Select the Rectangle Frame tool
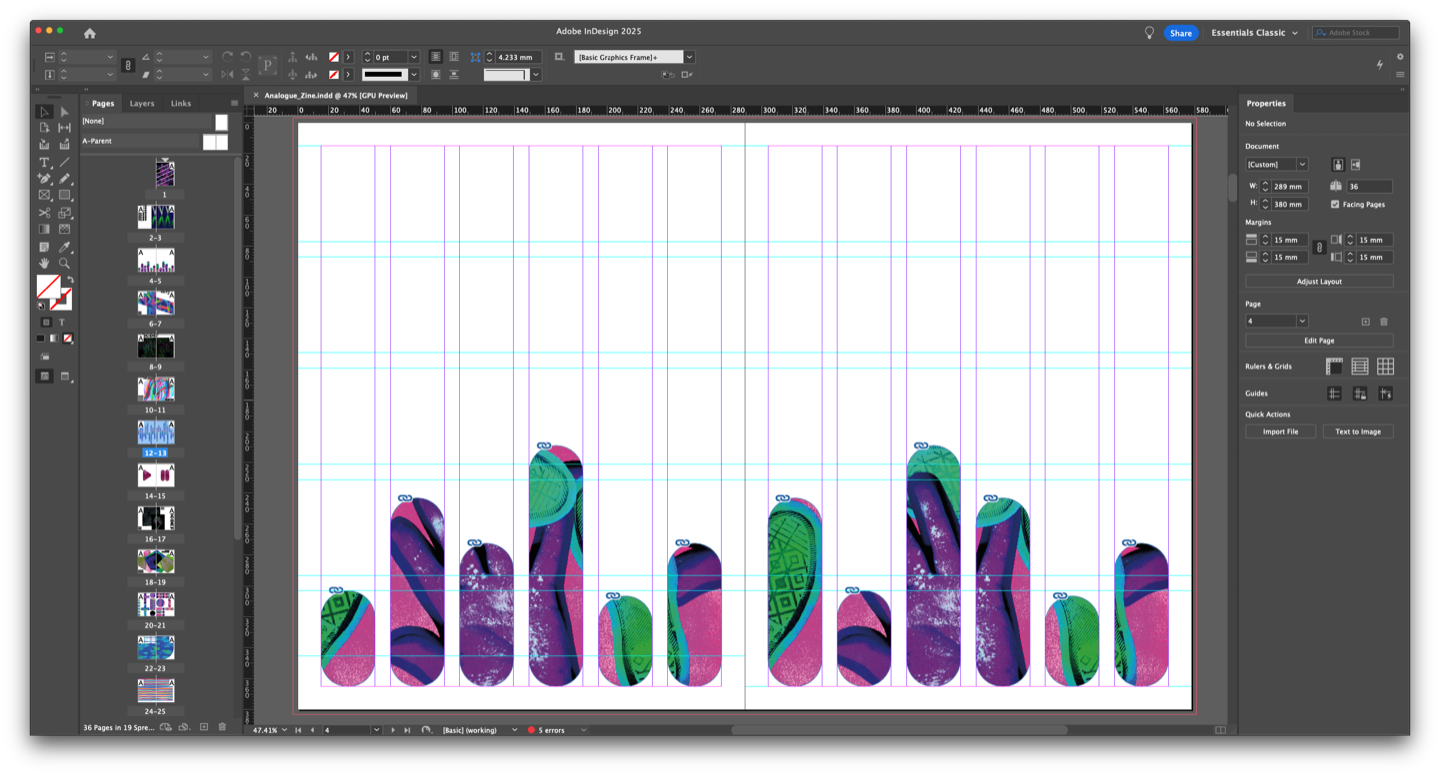Image resolution: width=1440 pixels, height=775 pixels. click(x=44, y=196)
